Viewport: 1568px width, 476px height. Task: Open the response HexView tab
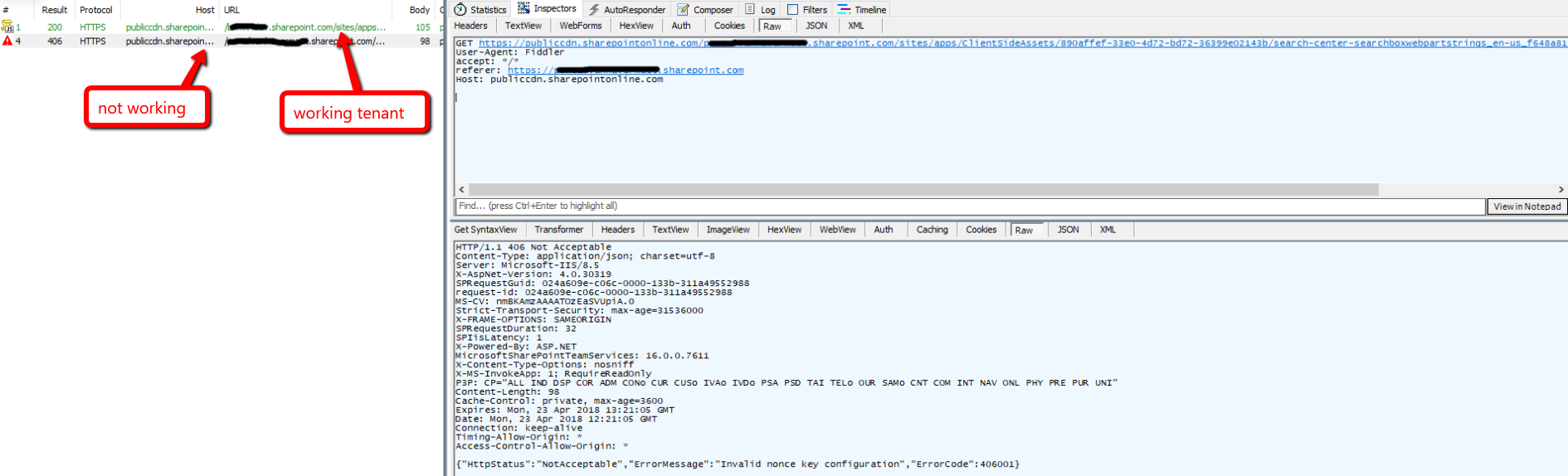point(784,230)
